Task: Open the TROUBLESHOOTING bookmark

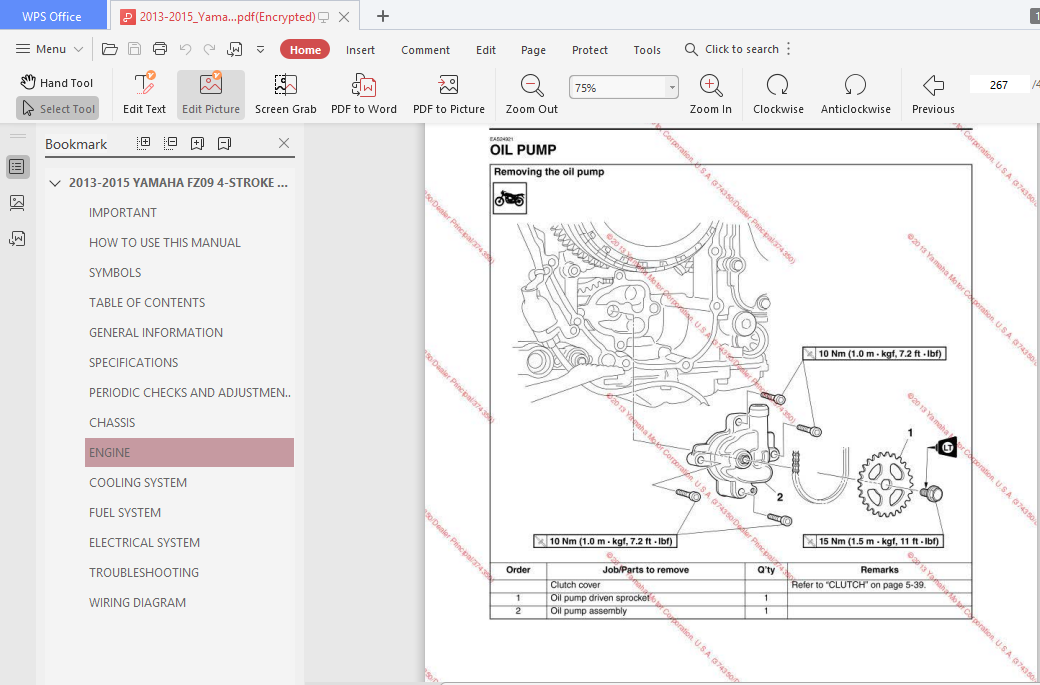Action: click(x=144, y=572)
